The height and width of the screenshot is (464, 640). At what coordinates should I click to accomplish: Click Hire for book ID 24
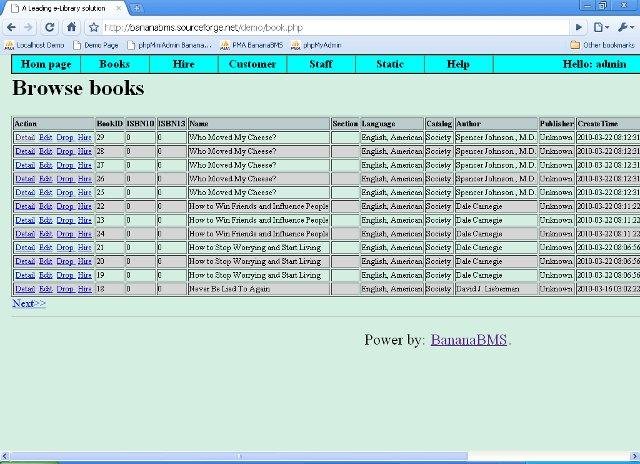tap(84, 234)
